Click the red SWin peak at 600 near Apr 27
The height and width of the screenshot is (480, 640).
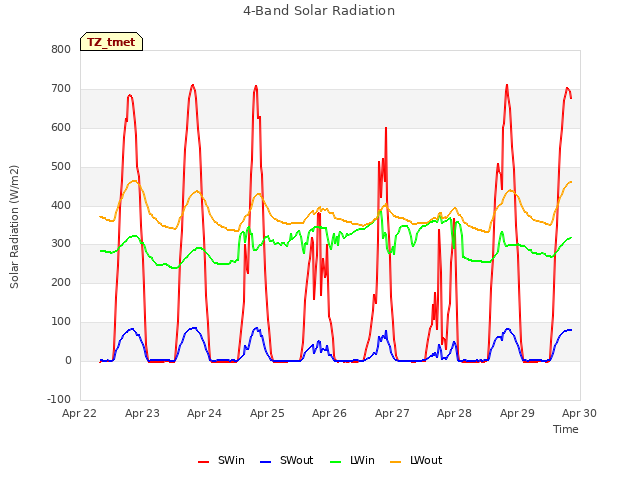386,128
